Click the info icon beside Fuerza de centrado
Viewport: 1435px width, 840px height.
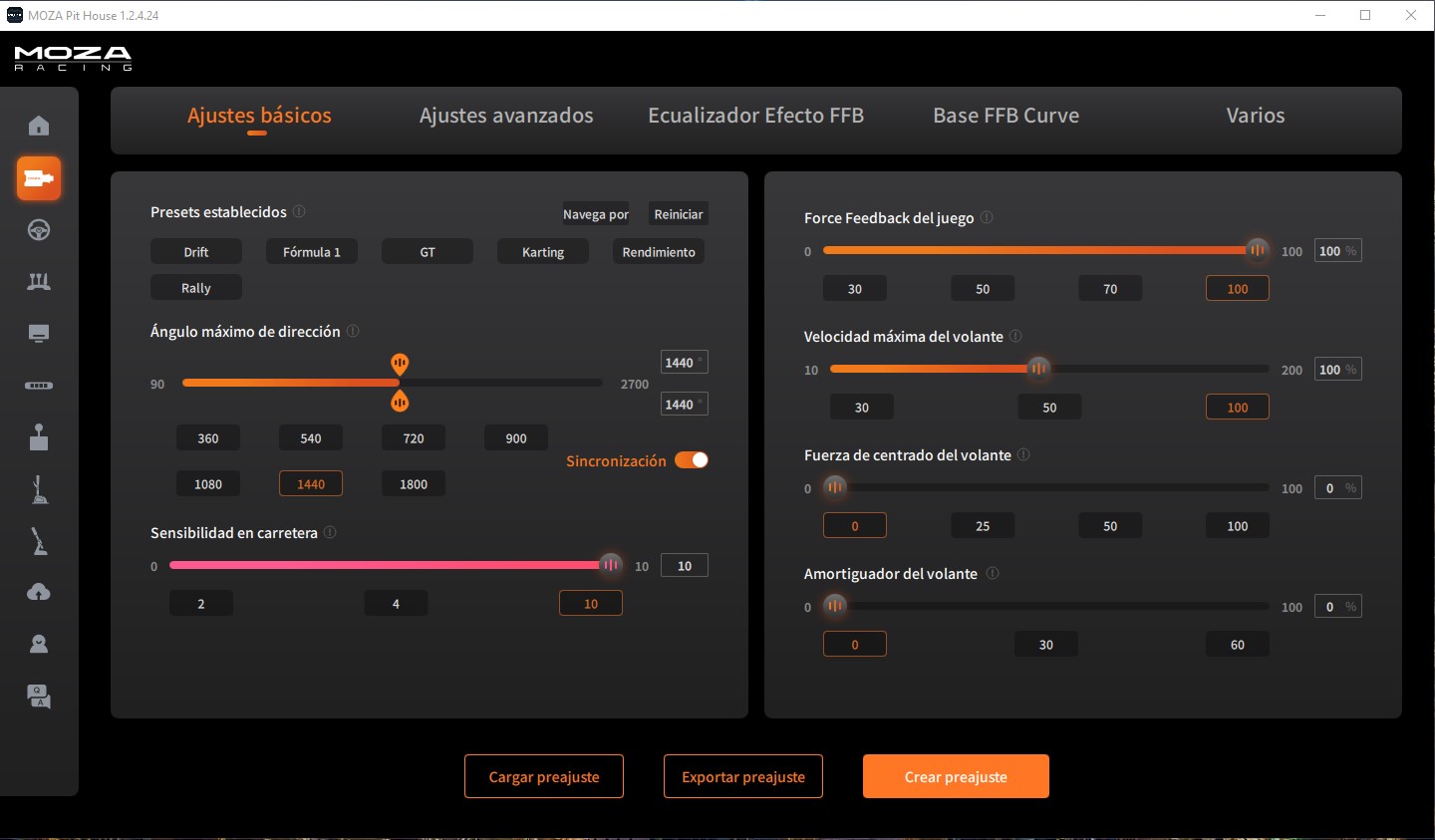pyautogui.click(x=1023, y=454)
